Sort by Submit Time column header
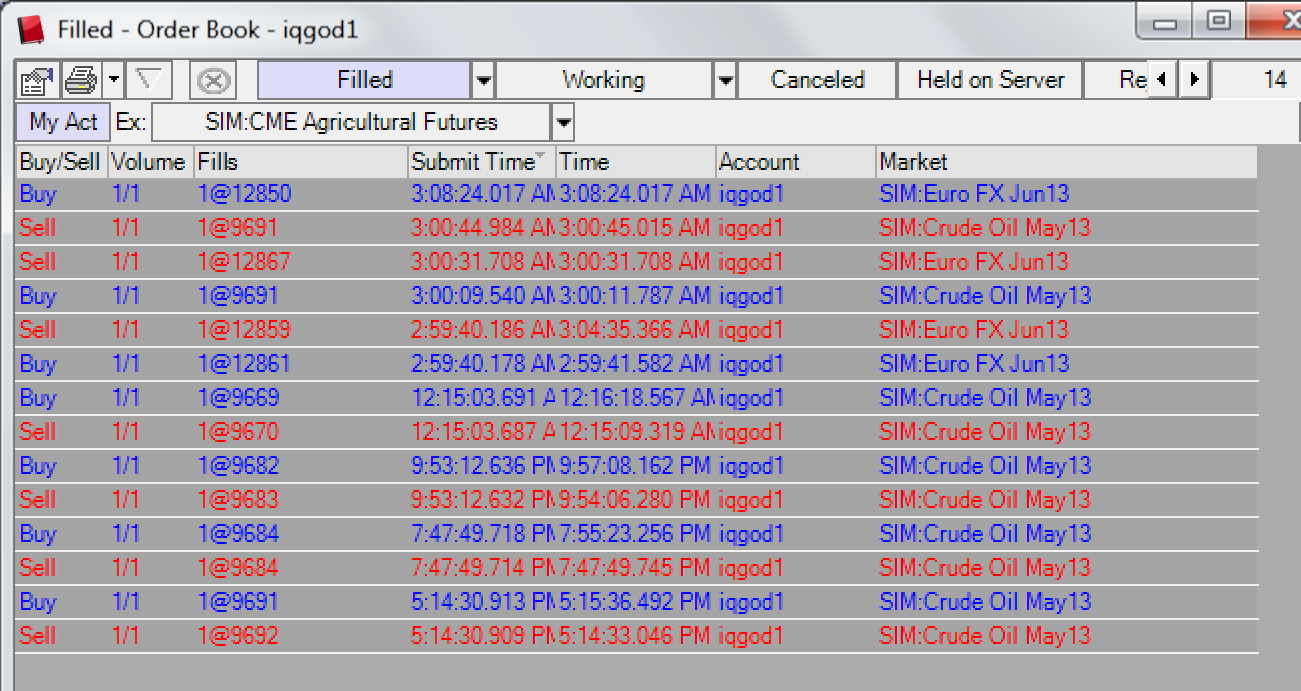1301x691 pixels. tap(482, 162)
